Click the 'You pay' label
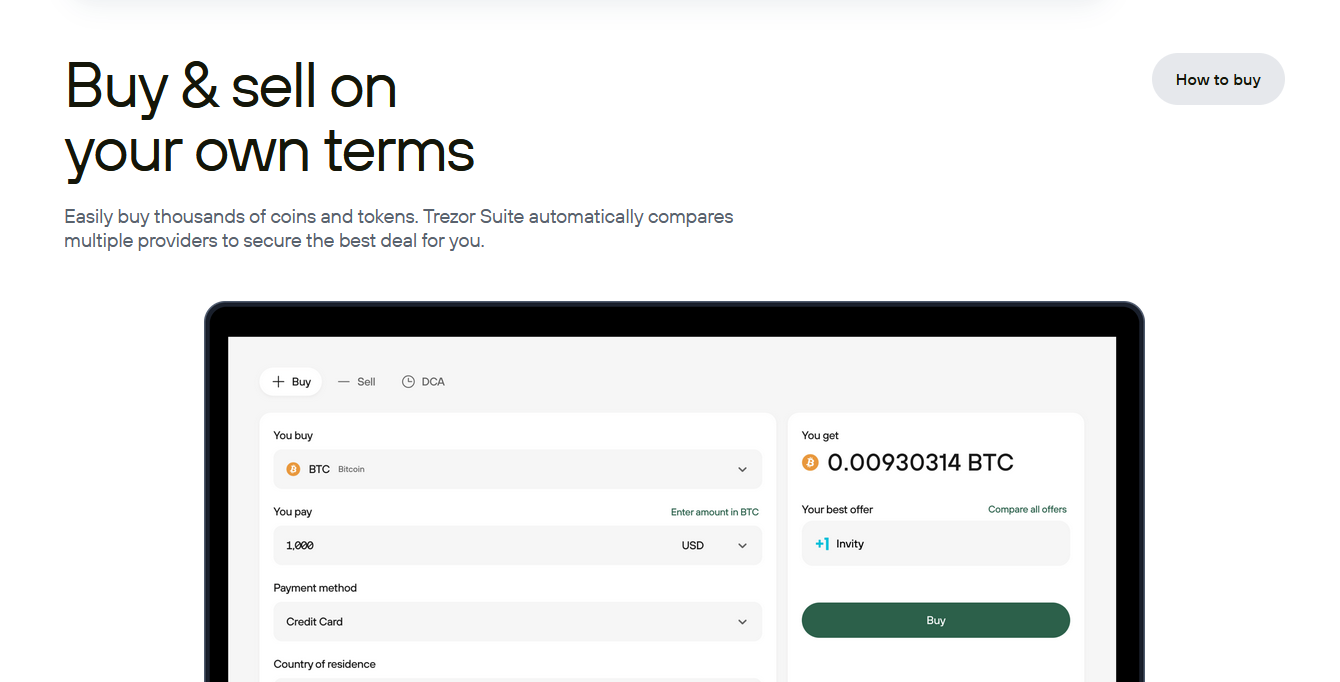Screen dimensions: 1340x682 (x=293, y=511)
